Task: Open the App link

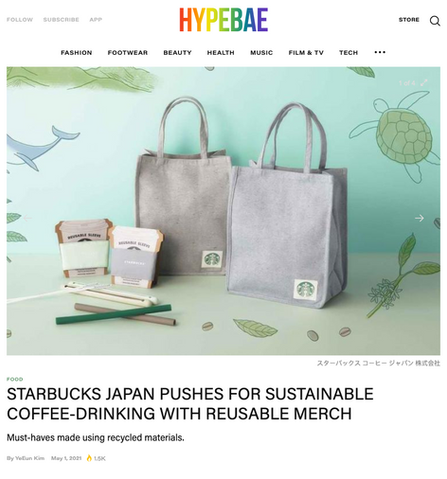Action: coord(96,20)
